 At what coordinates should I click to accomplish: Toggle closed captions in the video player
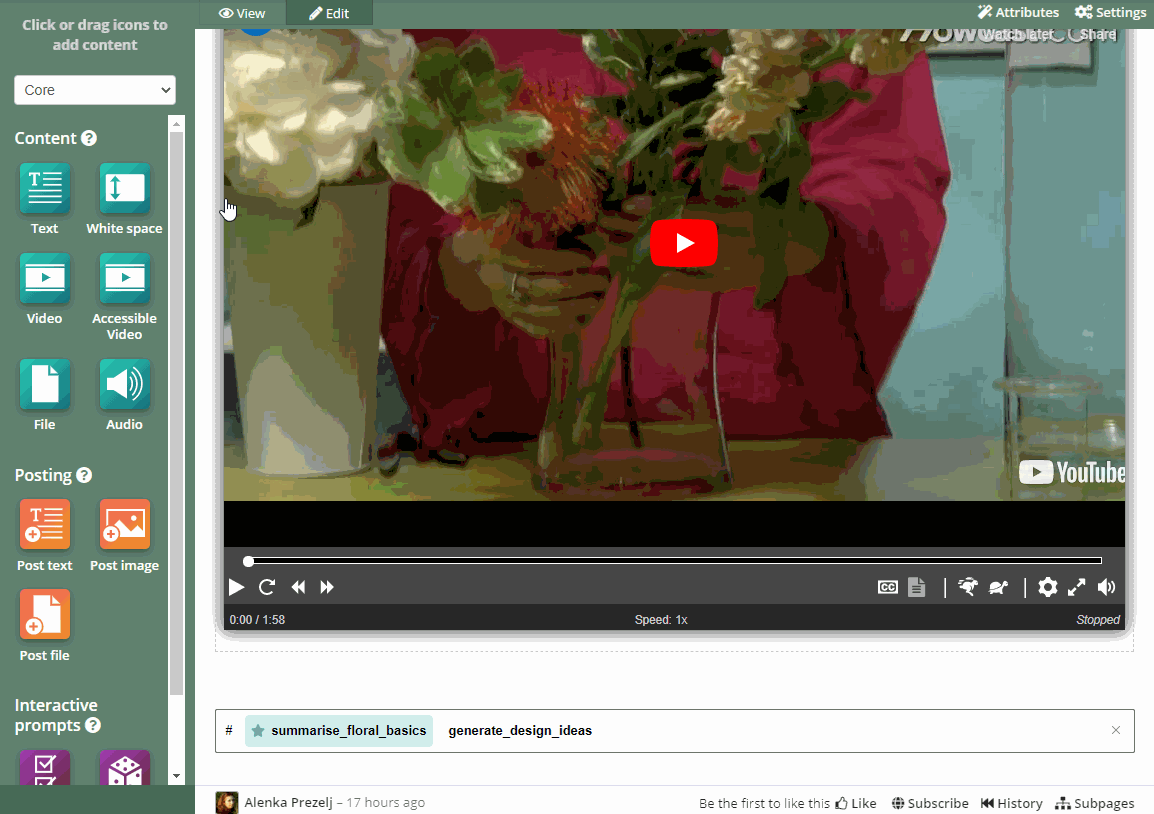887,587
